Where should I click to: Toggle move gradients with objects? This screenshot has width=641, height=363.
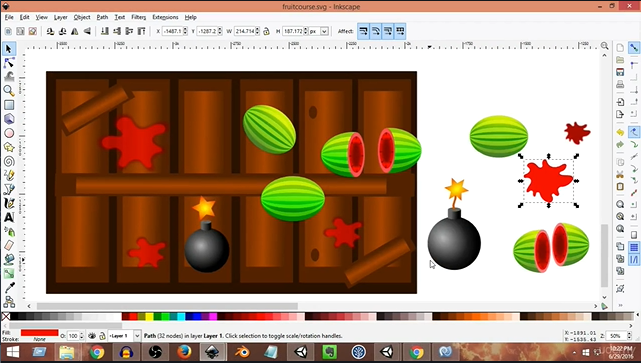click(388, 31)
